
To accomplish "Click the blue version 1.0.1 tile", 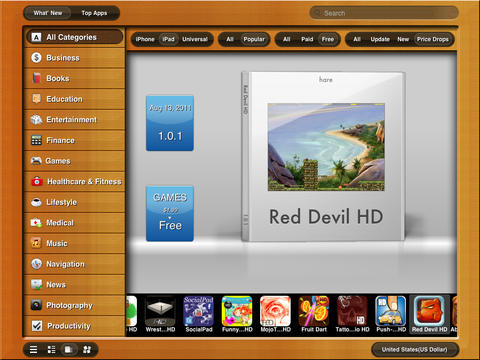I will [x=170, y=123].
